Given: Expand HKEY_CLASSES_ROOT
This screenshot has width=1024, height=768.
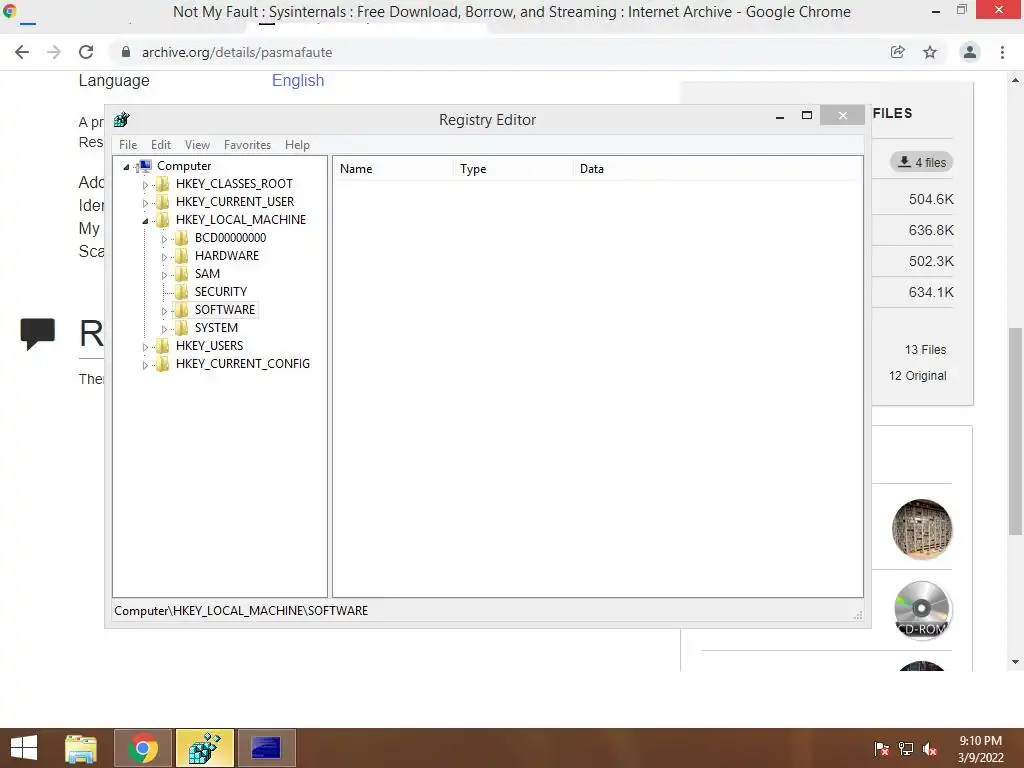Looking at the screenshot, I should (145, 185).
